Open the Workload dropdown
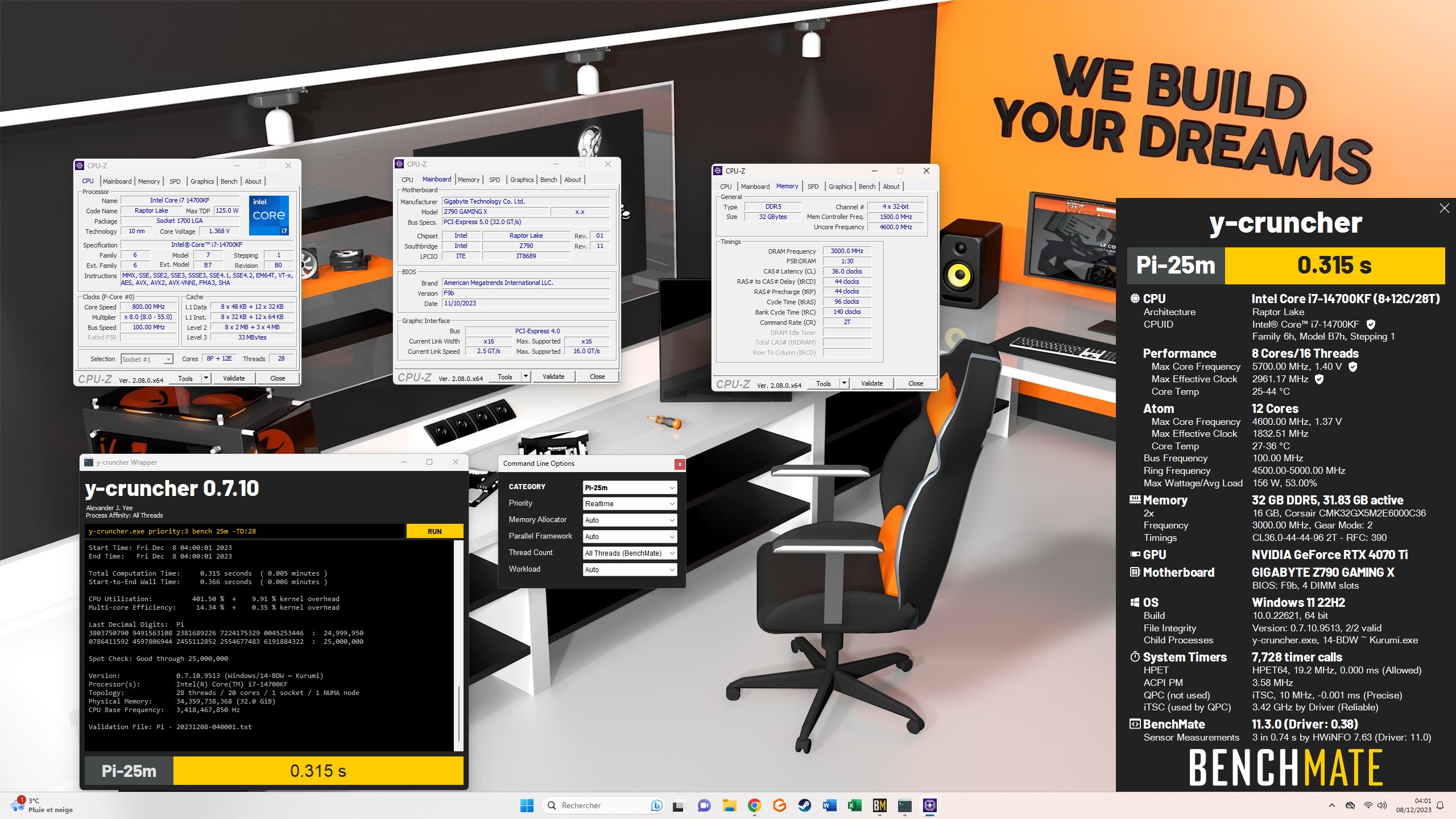Screen dimensions: 1456x819 [630, 570]
